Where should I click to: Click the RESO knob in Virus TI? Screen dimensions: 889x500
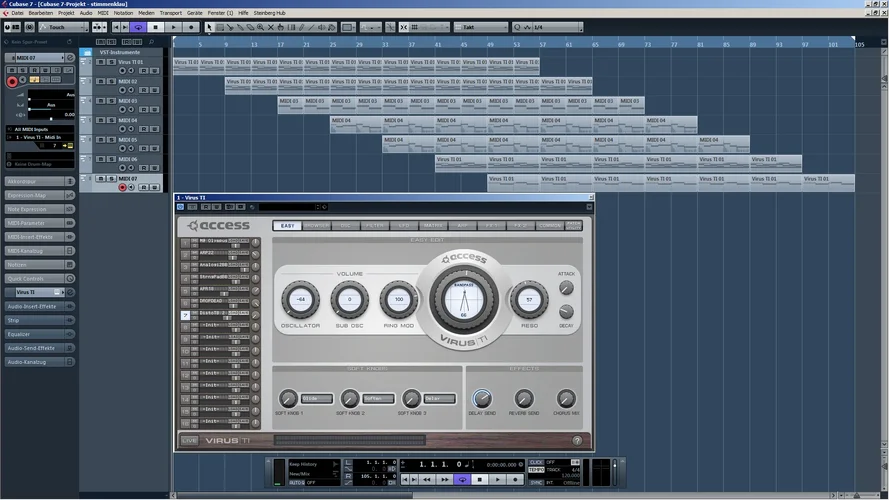529,299
